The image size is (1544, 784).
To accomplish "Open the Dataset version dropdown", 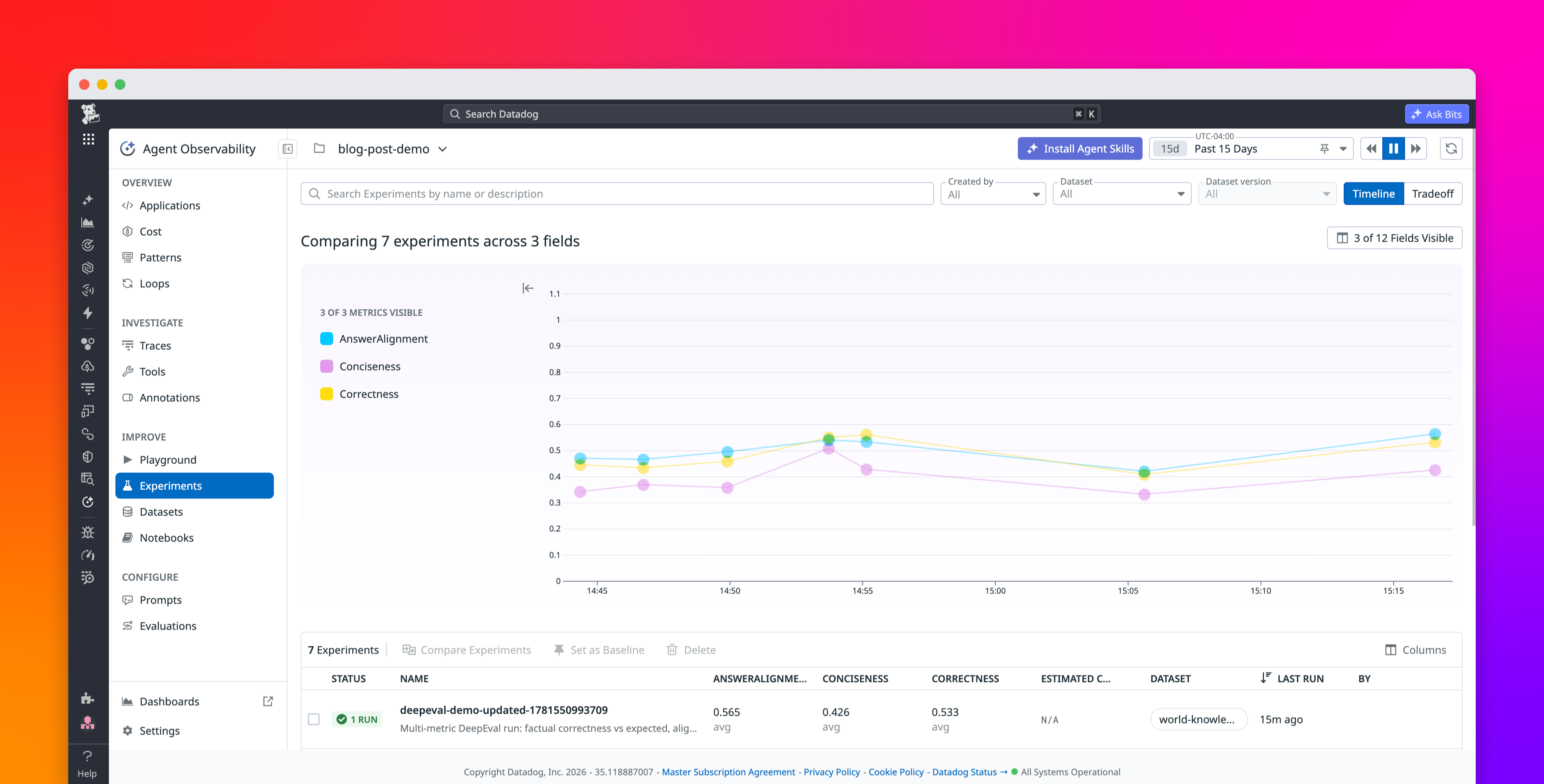I will tap(1267, 194).
